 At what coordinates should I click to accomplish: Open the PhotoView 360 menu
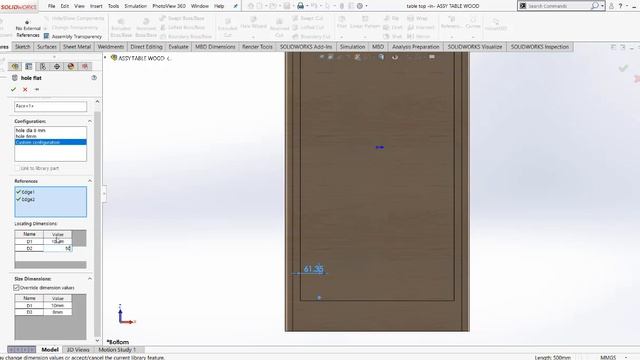click(169, 6)
